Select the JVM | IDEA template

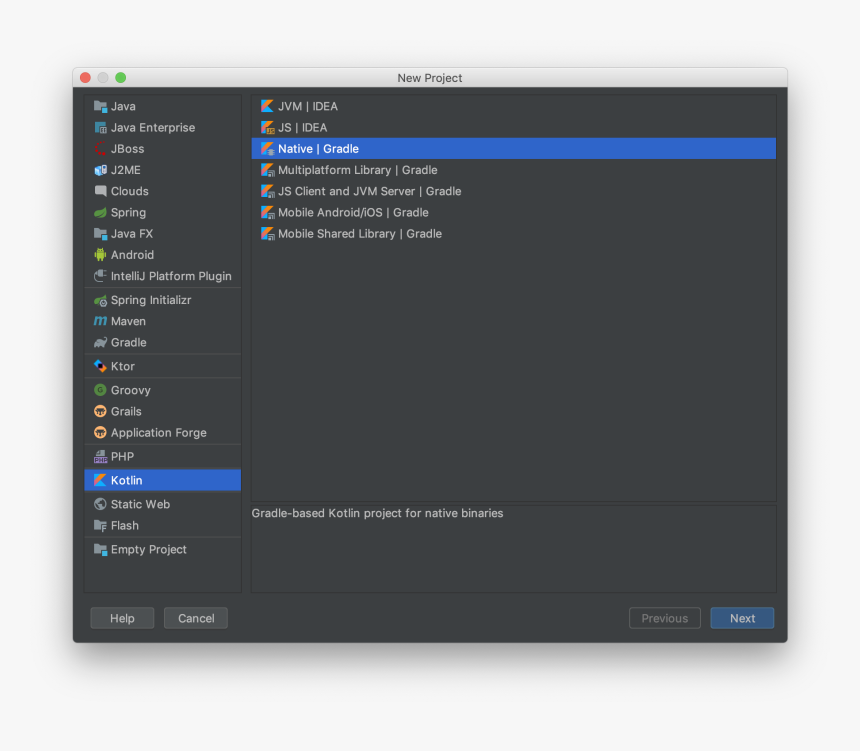tap(514, 106)
